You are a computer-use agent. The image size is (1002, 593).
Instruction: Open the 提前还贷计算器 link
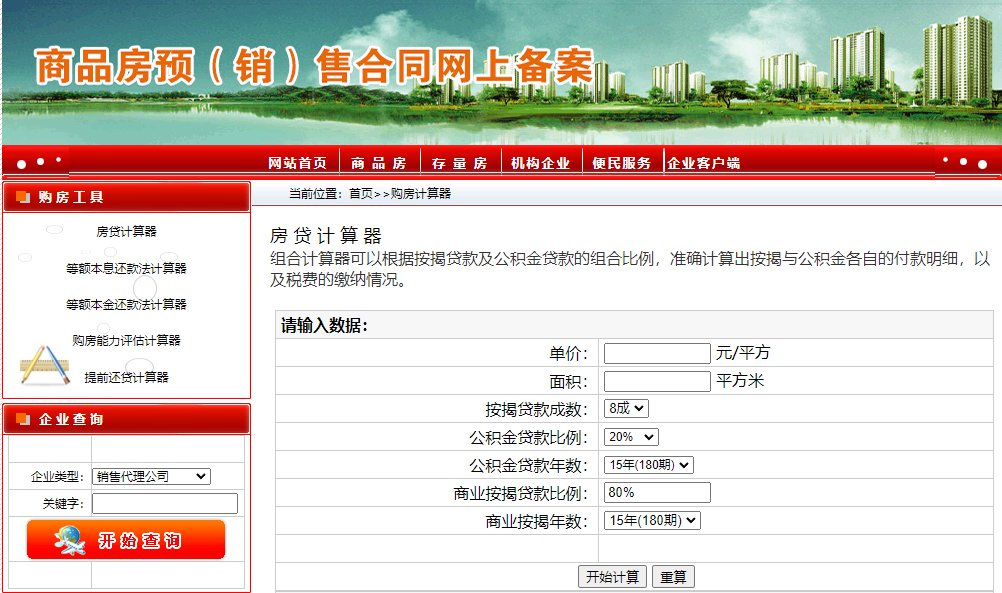coord(126,377)
